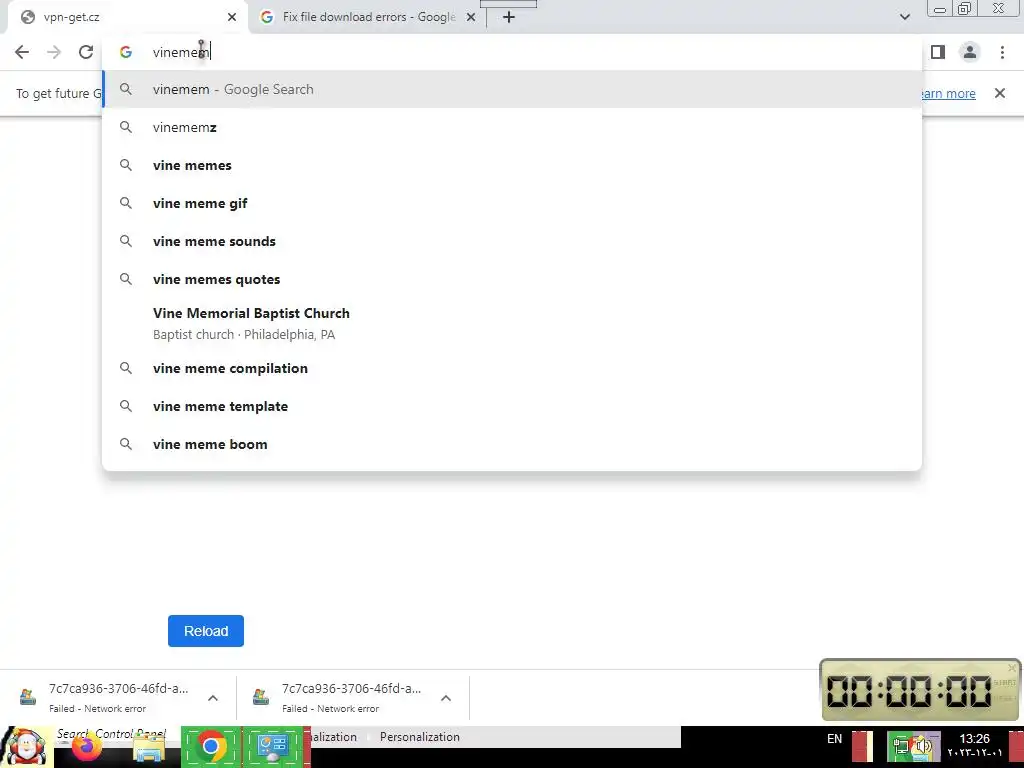Image resolution: width=1024 pixels, height=768 pixels.
Task: Expand the tab search chevron
Action: click(x=904, y=17)
